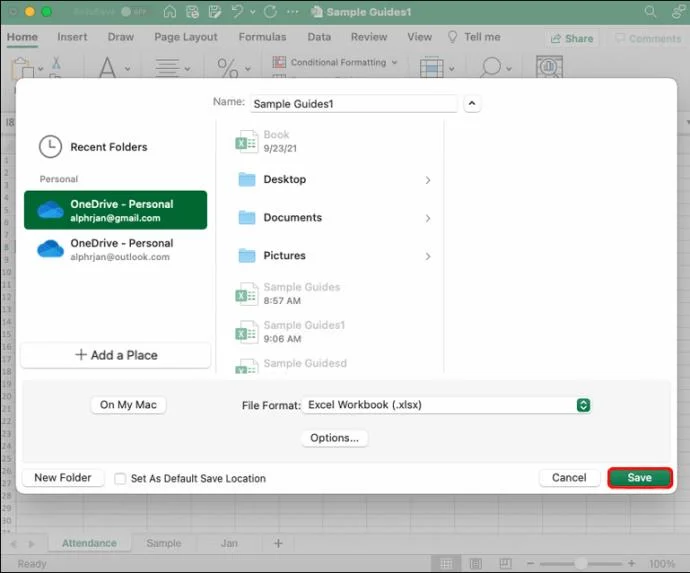
Task: Click the Cut scissors icon
Action: [x=56, y=63]
